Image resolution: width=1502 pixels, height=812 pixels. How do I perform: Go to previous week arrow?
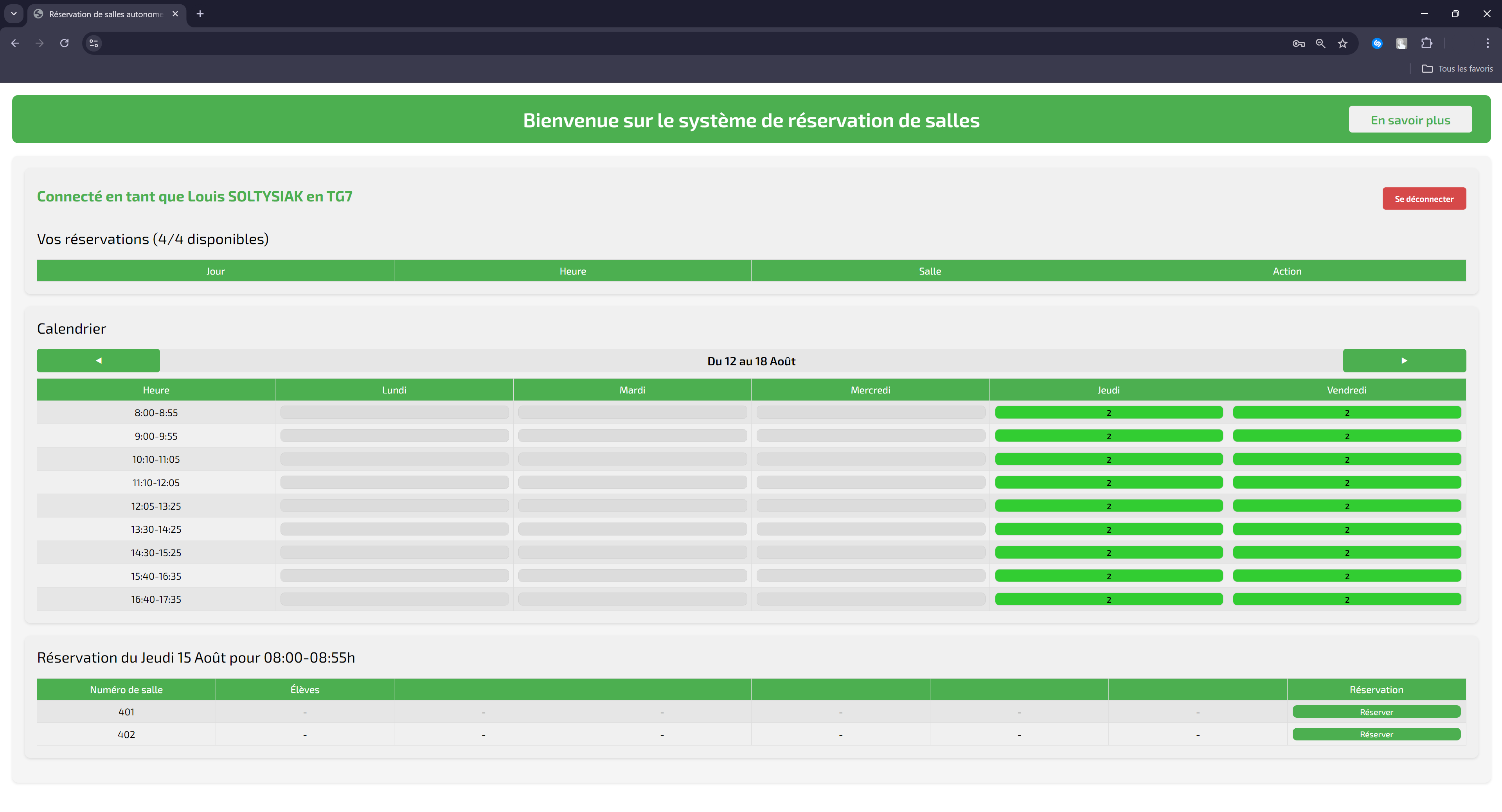98,360
